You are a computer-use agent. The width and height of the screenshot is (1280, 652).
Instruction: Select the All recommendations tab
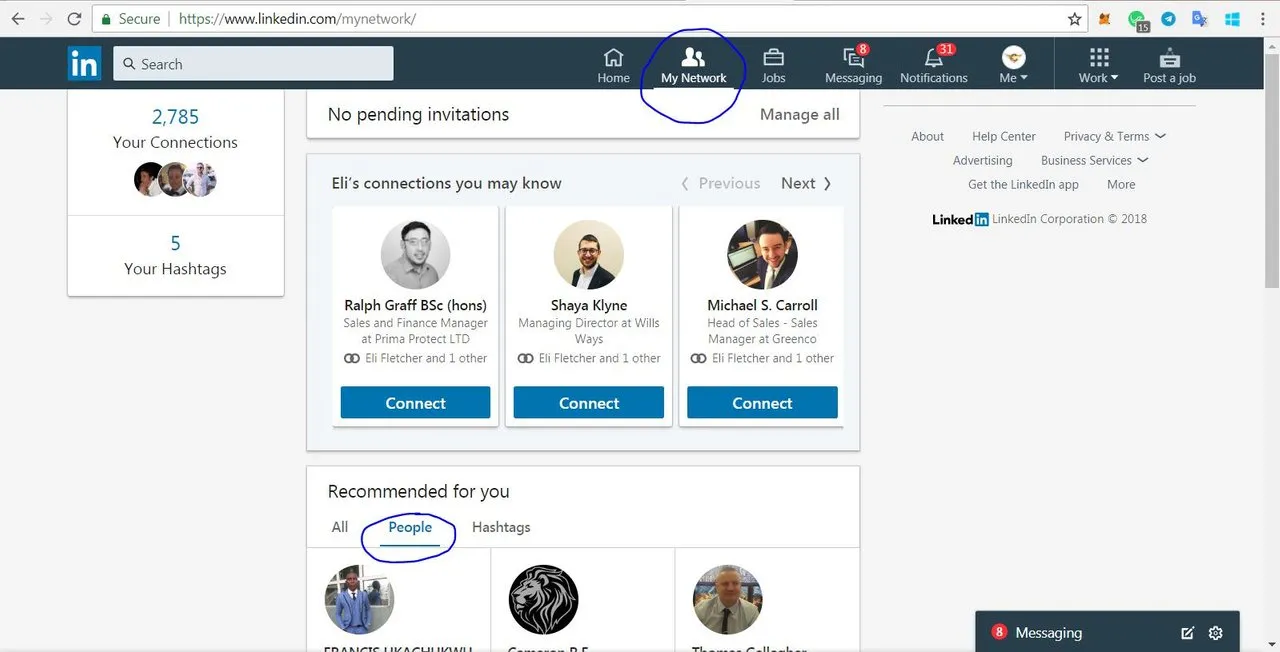(x=340, y=527)
